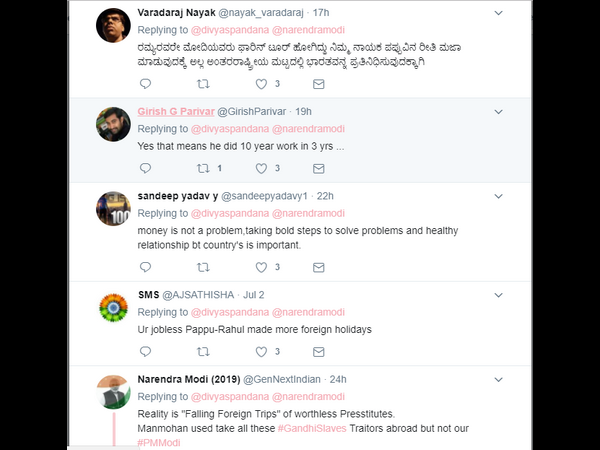Viewport: 600px width, 450px height.
Task: Like sandeep yadav y's tweet
Action: (x=262, y=267)
